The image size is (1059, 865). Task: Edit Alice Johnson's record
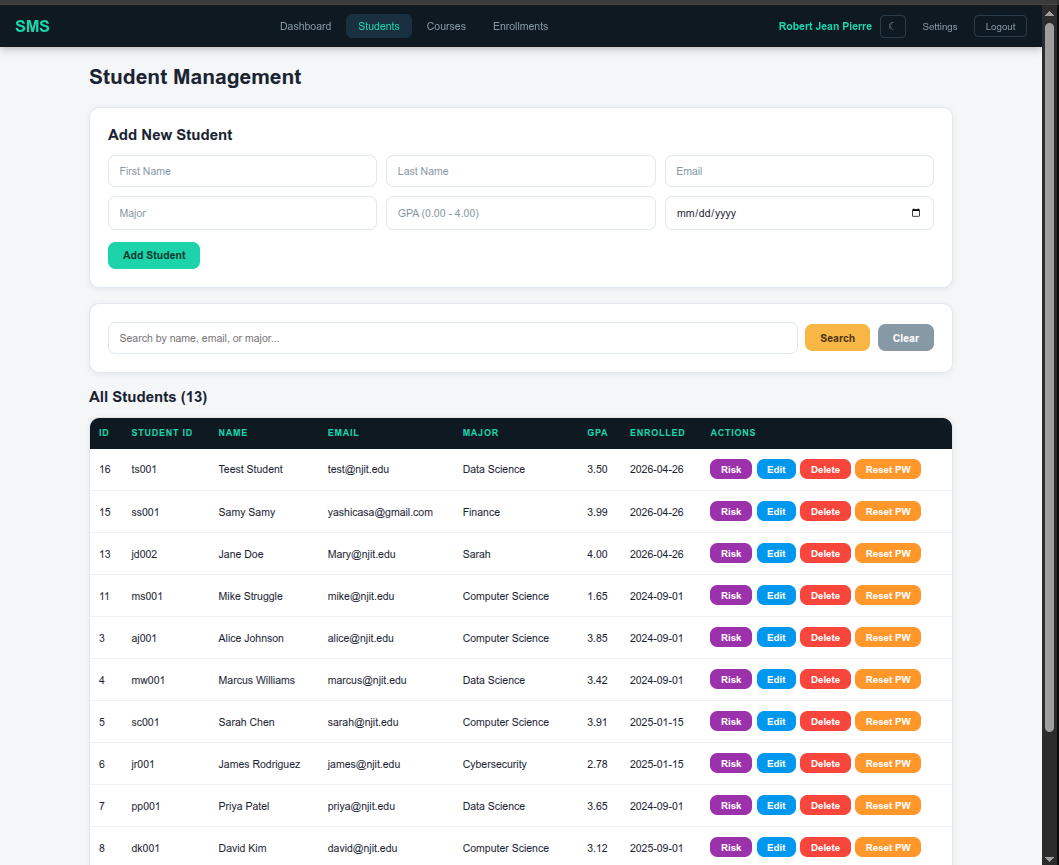(776, 637)
